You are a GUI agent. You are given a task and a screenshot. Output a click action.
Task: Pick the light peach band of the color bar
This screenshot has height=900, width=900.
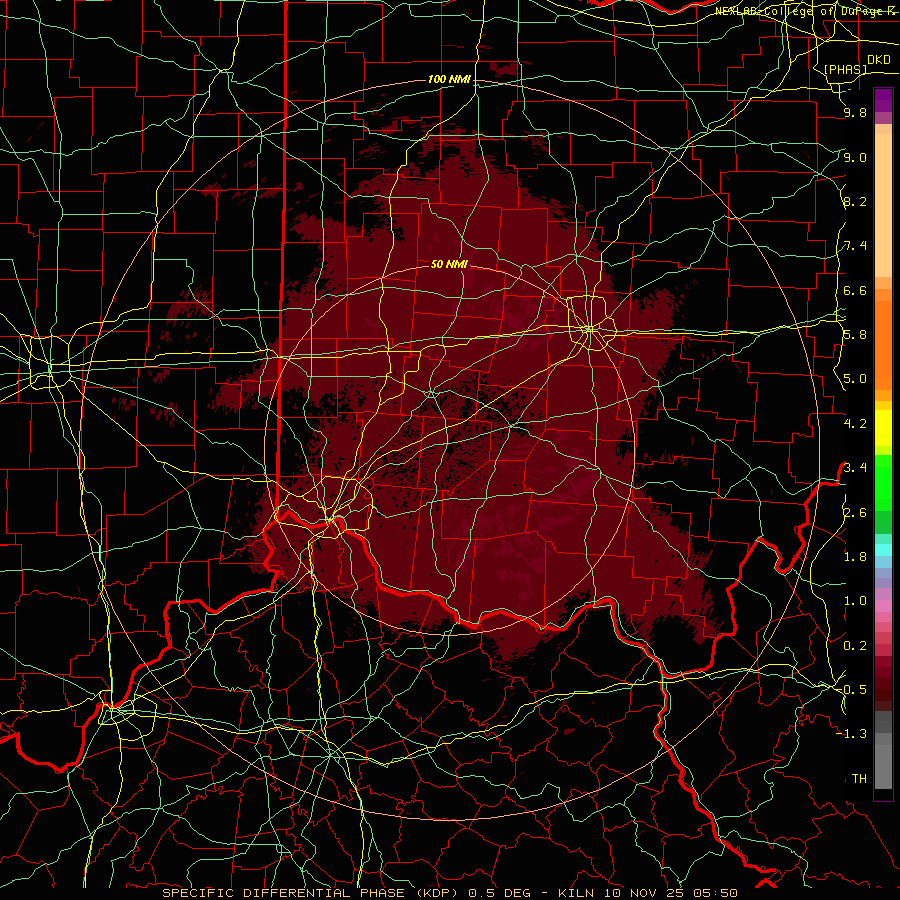(x=883, y=205)
